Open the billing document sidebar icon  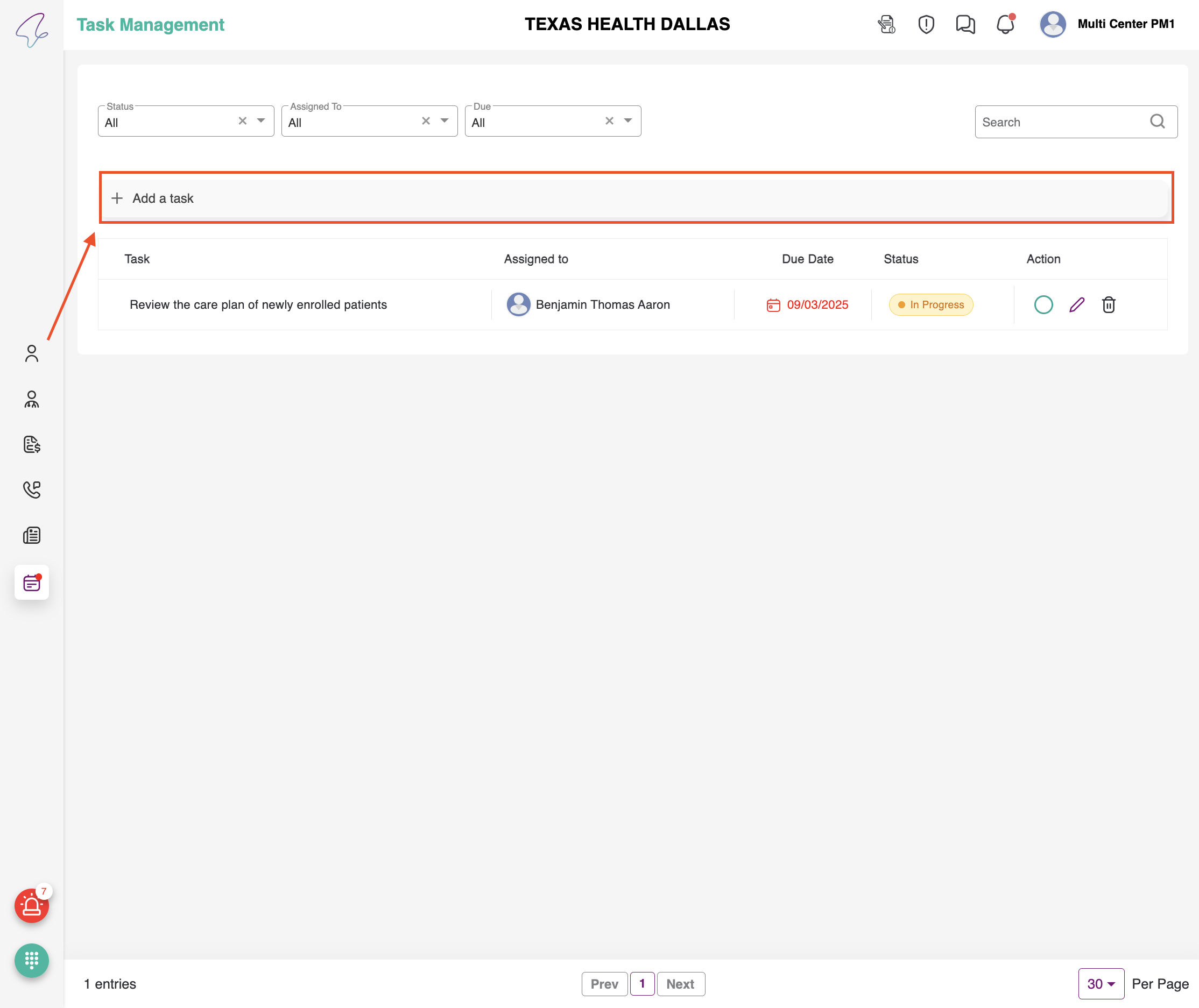coord(31,444)
